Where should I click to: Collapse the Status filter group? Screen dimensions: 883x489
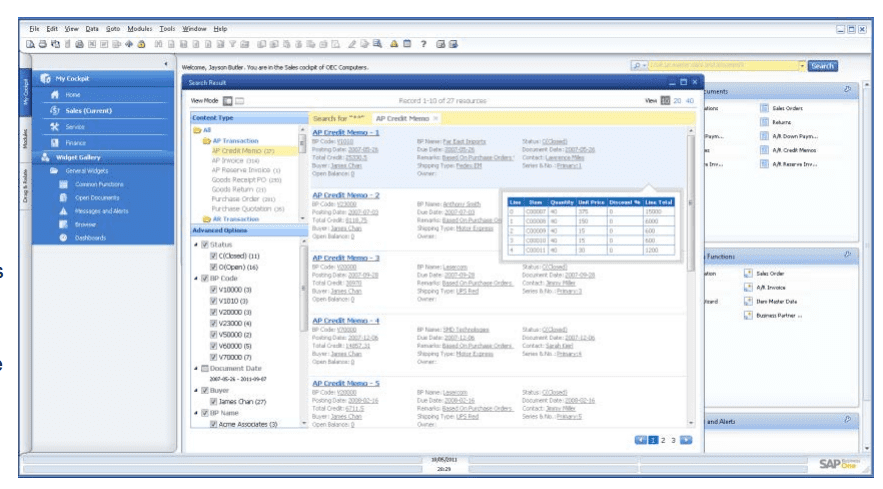(196, 244)
